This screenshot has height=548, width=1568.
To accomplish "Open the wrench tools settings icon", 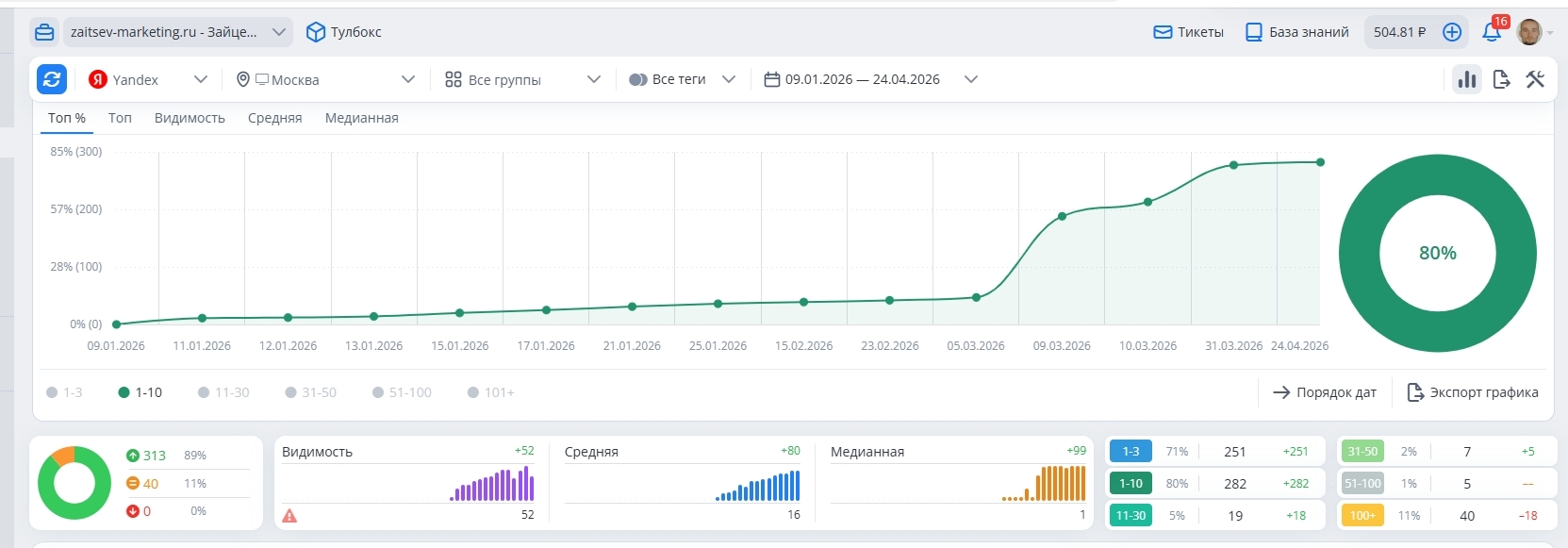I will (x=1535, y=79).
